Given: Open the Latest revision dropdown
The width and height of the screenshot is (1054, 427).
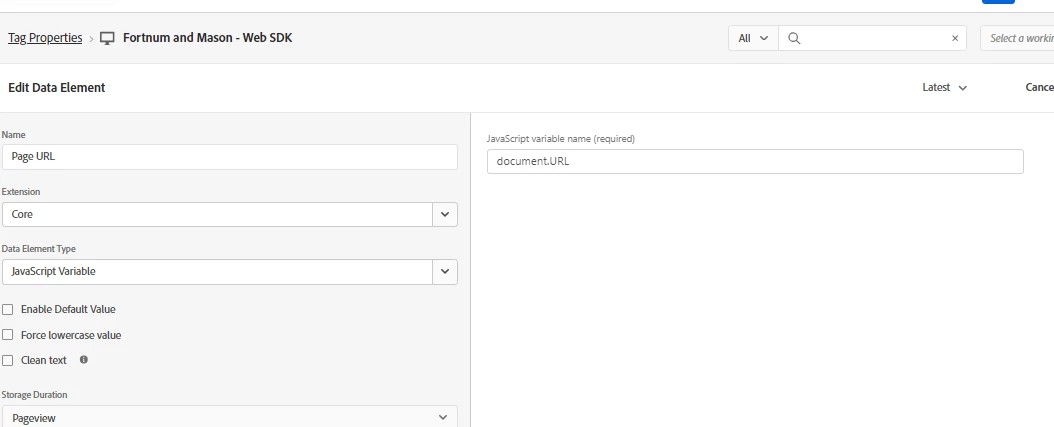Looking at the screenshot, I should click(944, 87).
